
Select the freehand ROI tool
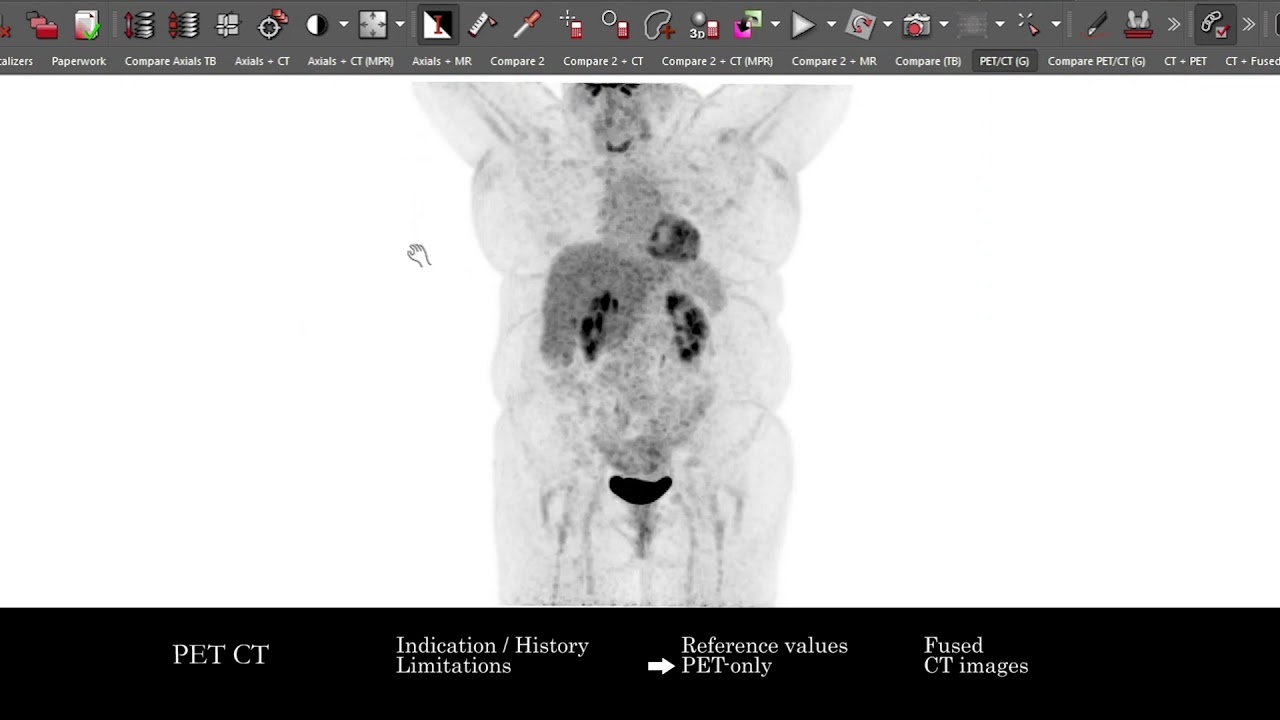click(x=659, y=25)
